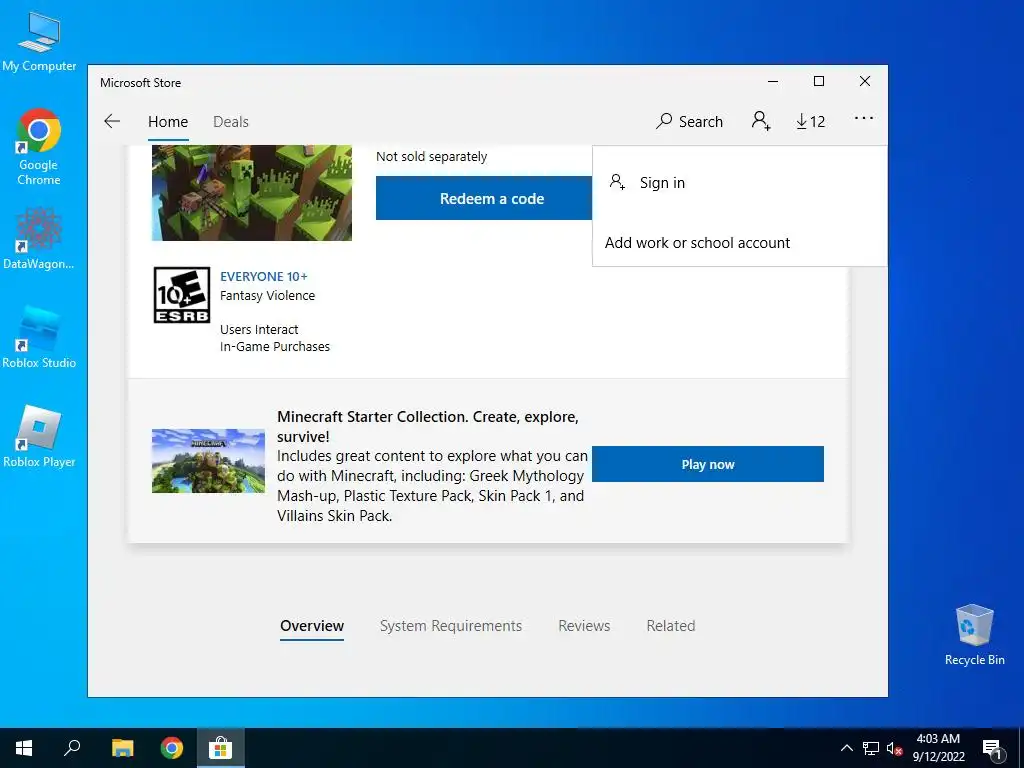The height and width of the screenshot is (768, 1024).
Task: Open Chrome from the taskbar
Action: coord(172,748)
